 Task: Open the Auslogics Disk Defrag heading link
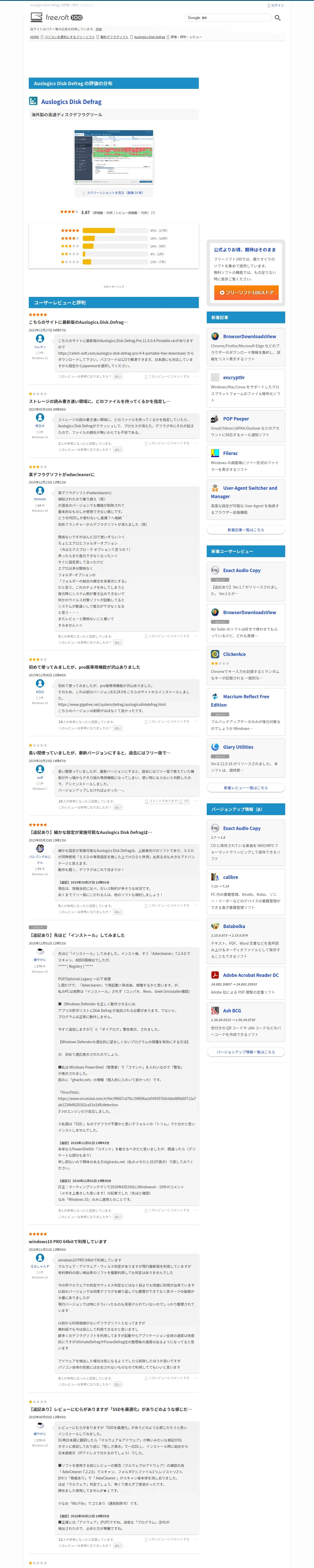click(71, 102)
